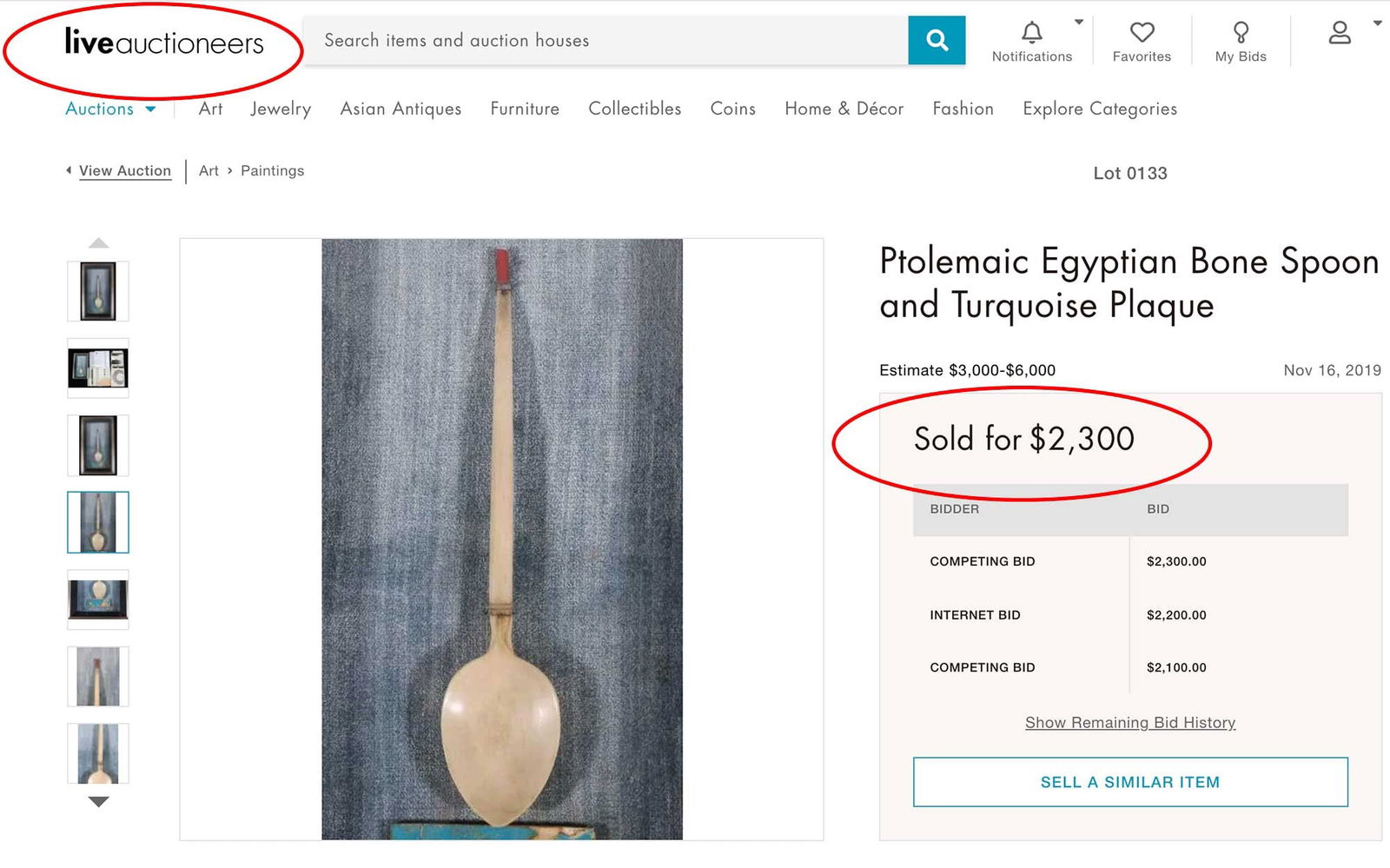The image size is (1390, 868).
Task: Open the Coins category
Action: coord(732,109)
